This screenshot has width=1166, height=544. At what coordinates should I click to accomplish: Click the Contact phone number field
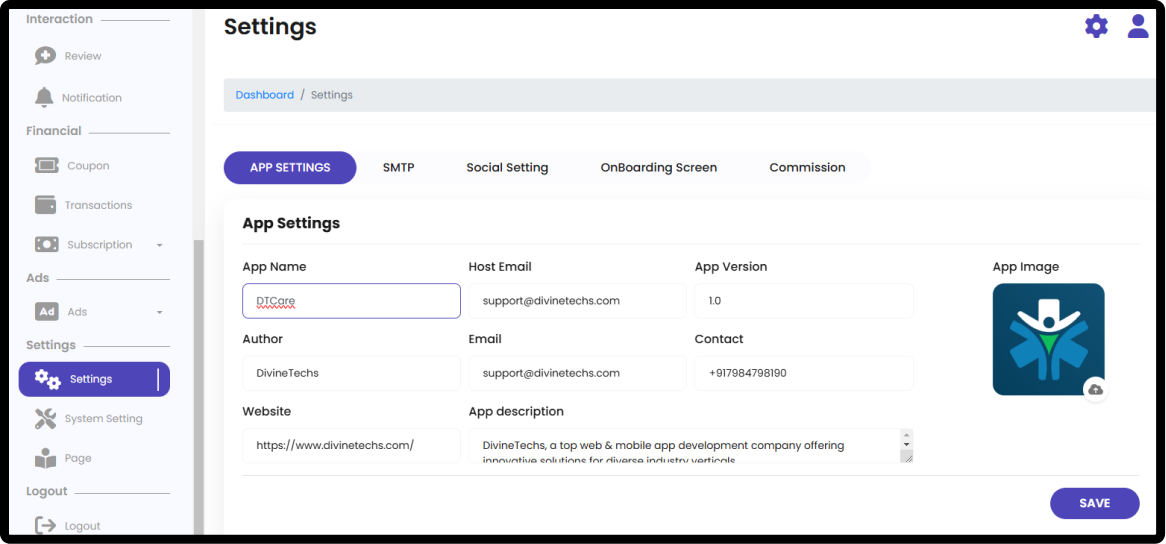point(804,373)
